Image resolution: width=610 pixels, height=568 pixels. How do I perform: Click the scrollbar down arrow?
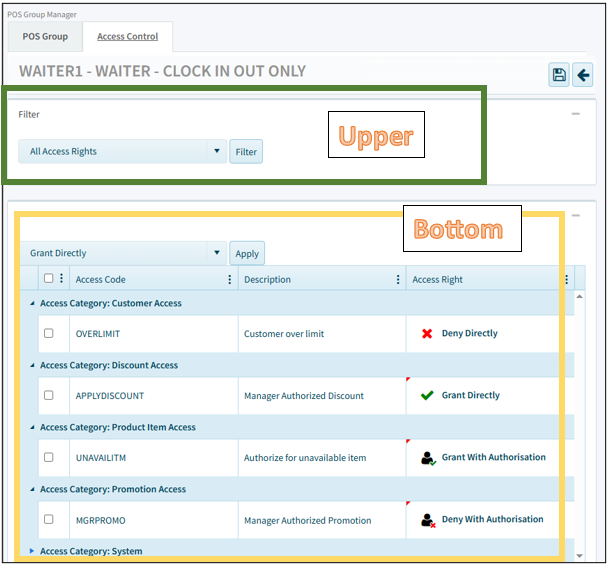580,555
